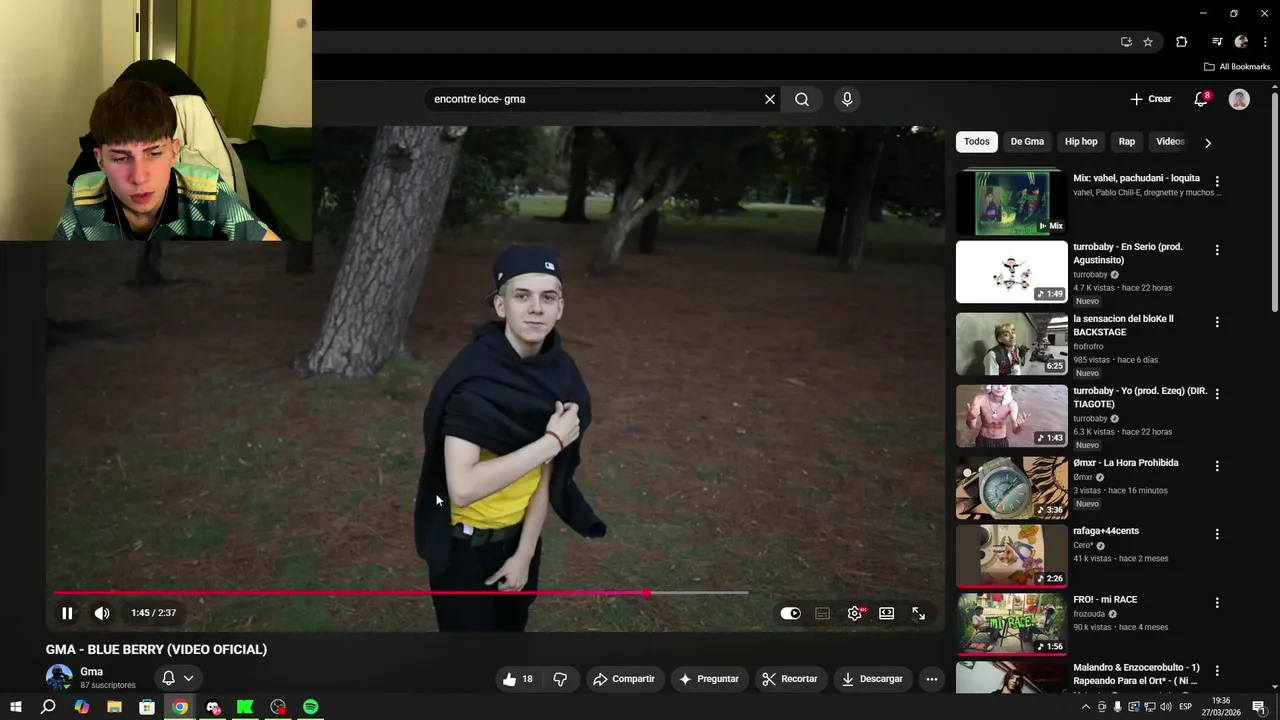Enter full screen mode

(x=918, y=613)
